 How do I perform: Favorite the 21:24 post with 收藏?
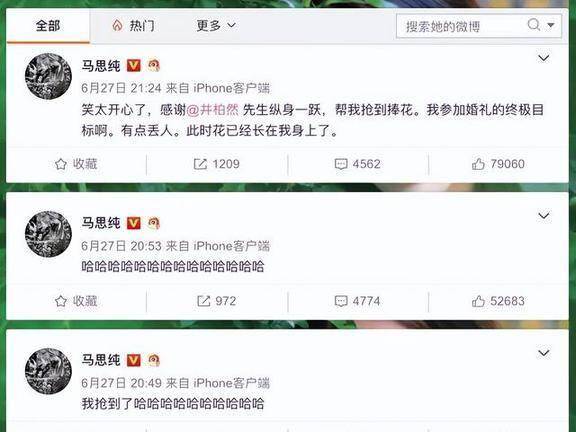point(76,164)
